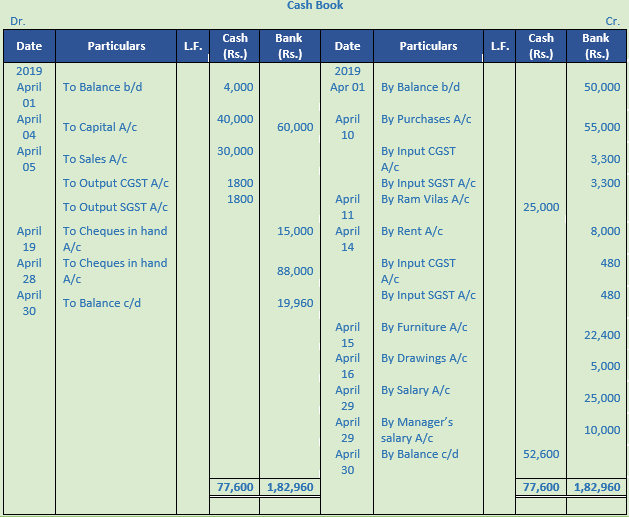Click 'By Manager's salary A/c' entry
629x517 pixels.
(x=417, y=430)
